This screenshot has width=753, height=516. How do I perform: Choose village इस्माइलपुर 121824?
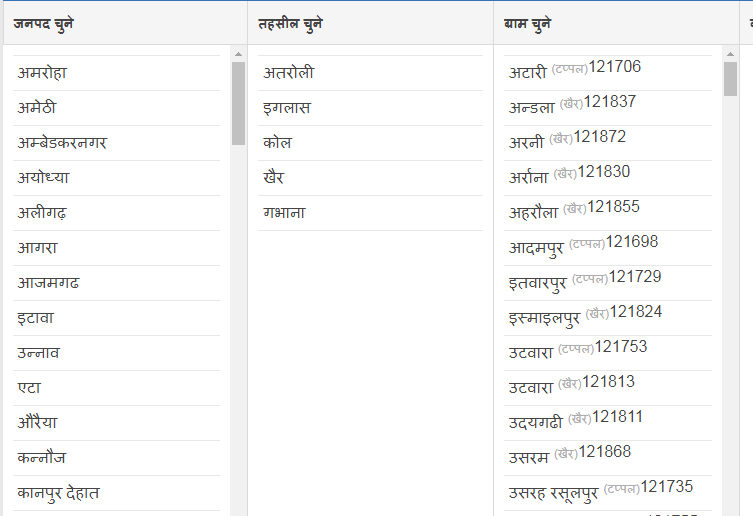pyautogui.click(x=585, y=315)
